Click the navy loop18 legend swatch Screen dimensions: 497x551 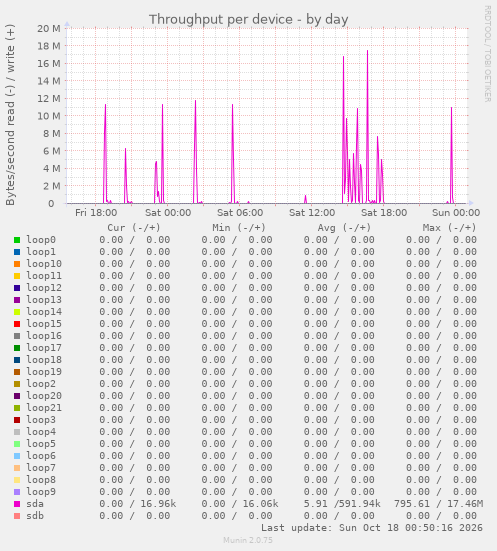click(x=17, y=360)
